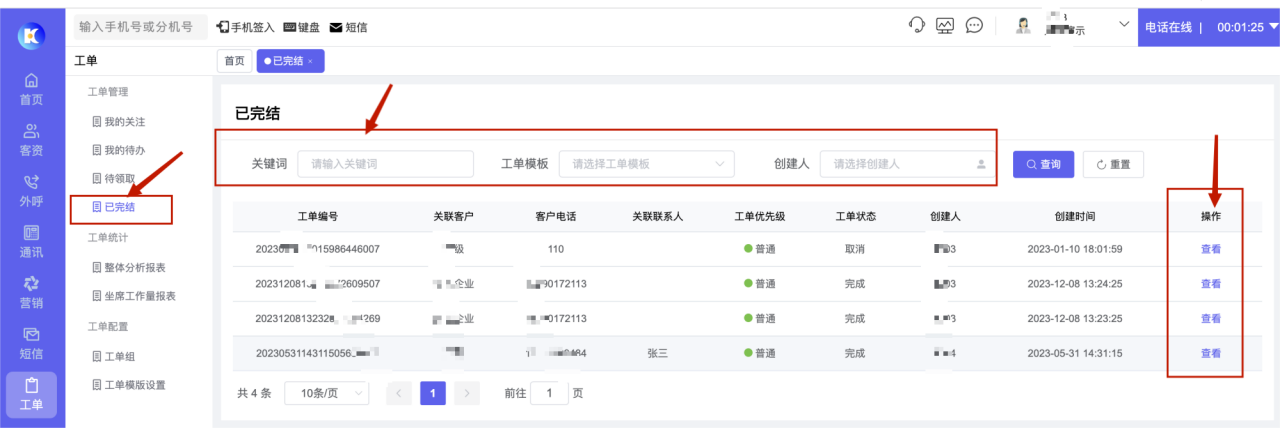This screenshot has height=428, width=1280.
Task: Open the 工单模板 template dropdown
Action: click(x=647, y=164)
